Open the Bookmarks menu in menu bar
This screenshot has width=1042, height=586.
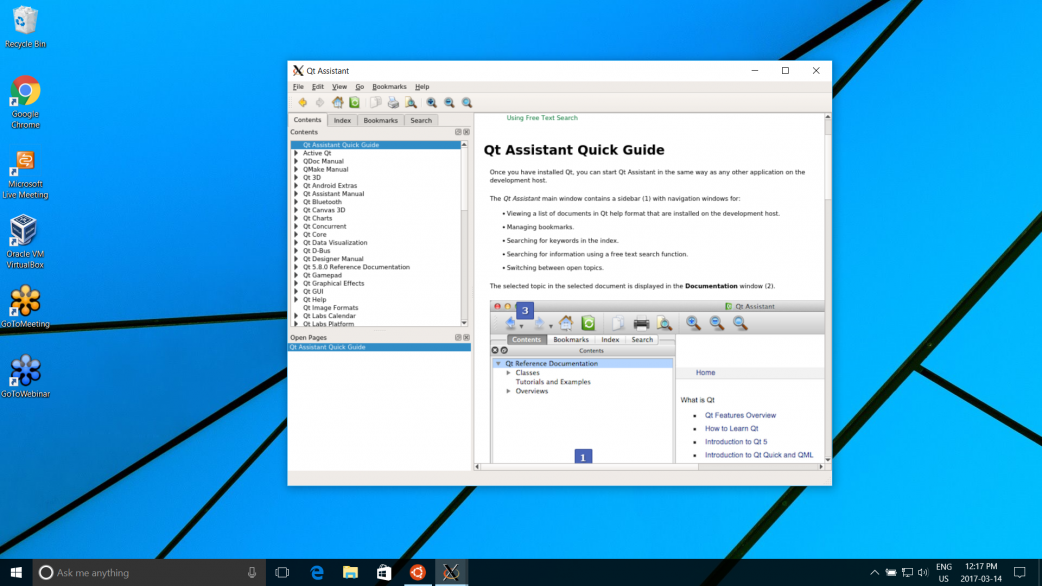389,87
